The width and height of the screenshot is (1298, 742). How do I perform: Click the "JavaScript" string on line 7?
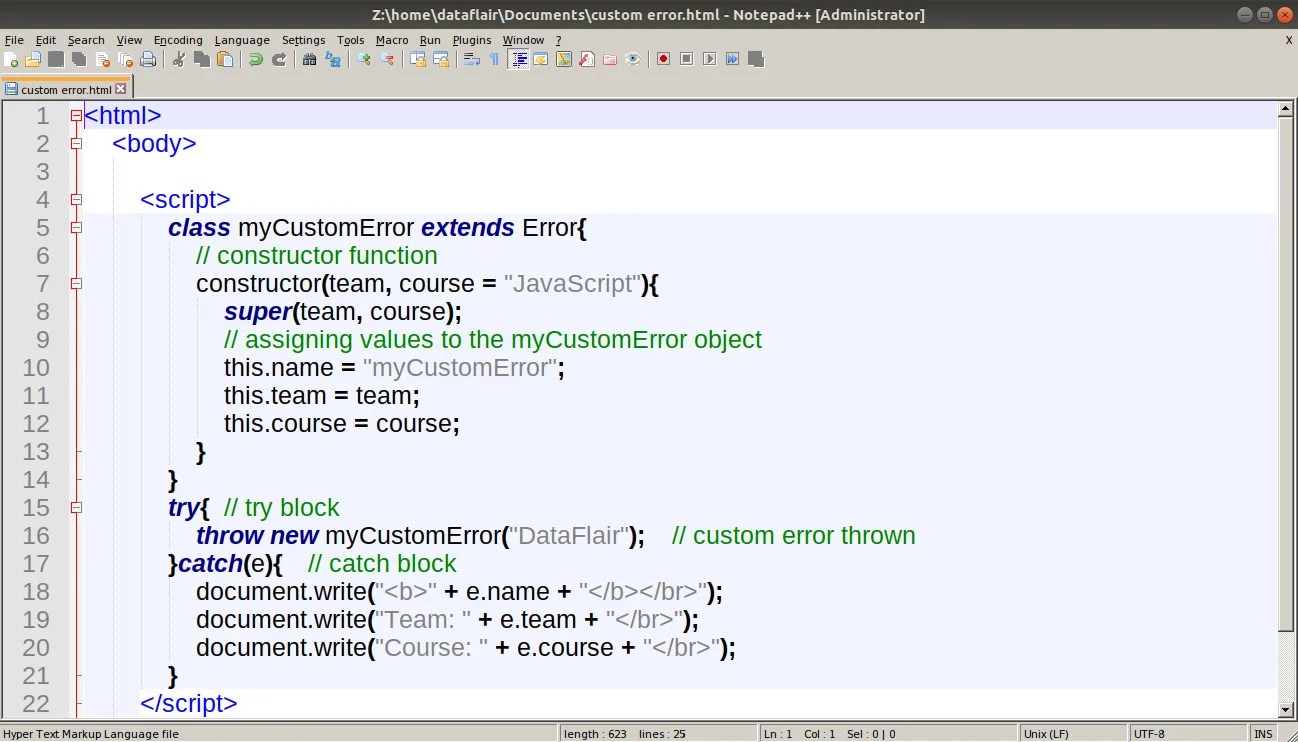[x=571, y=284]
